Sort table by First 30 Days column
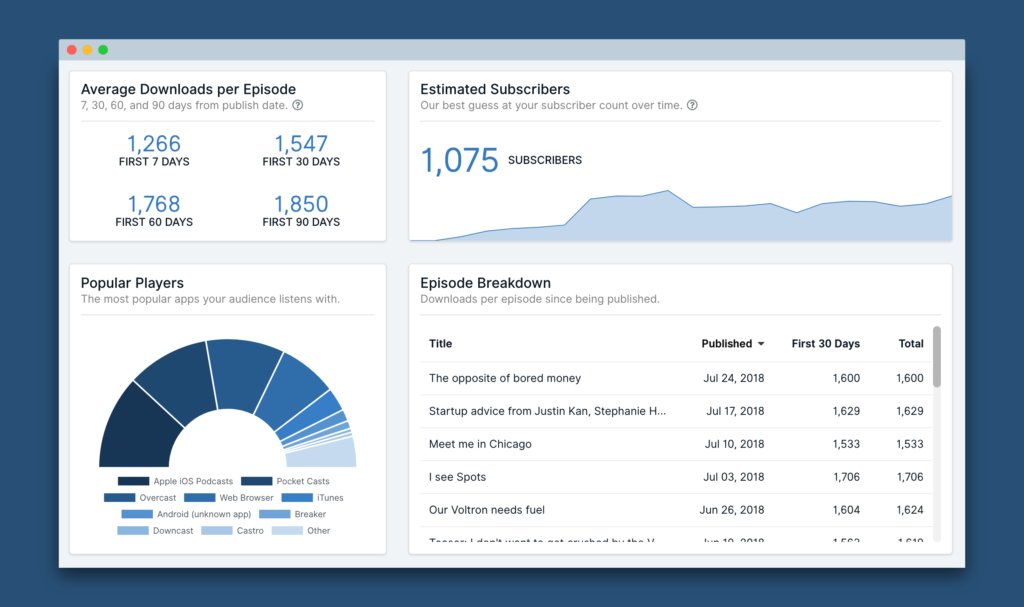Viewport: 1024px width, 607px height. (825, 344)
